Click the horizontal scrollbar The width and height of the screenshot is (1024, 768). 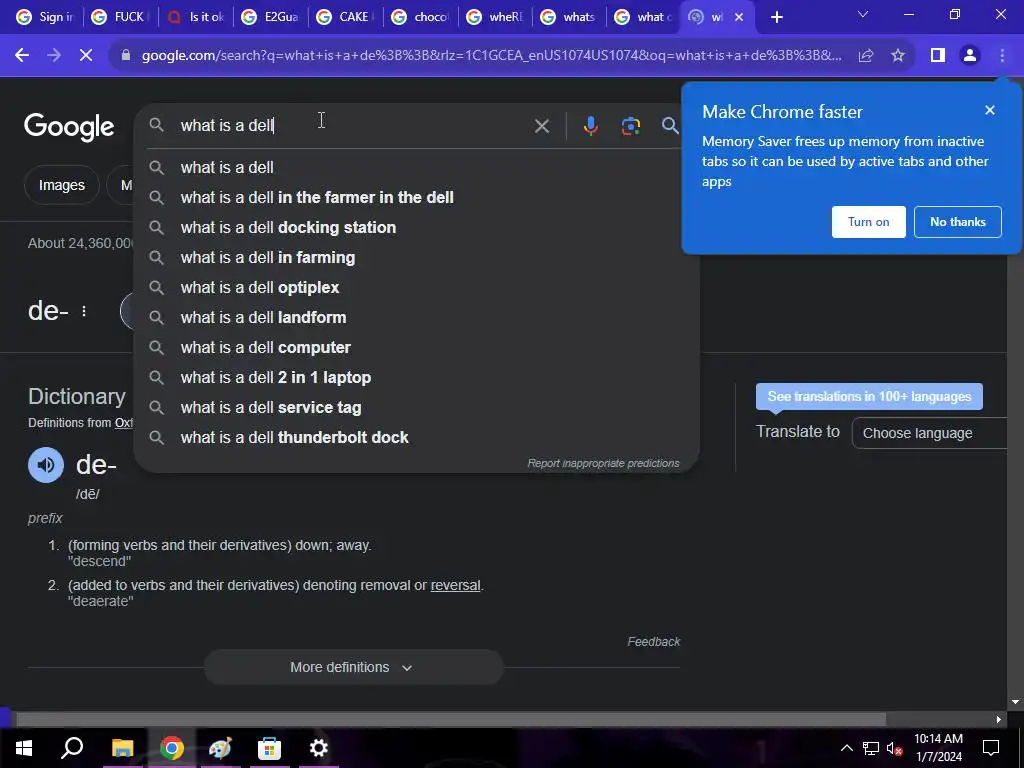click(451, 719)
